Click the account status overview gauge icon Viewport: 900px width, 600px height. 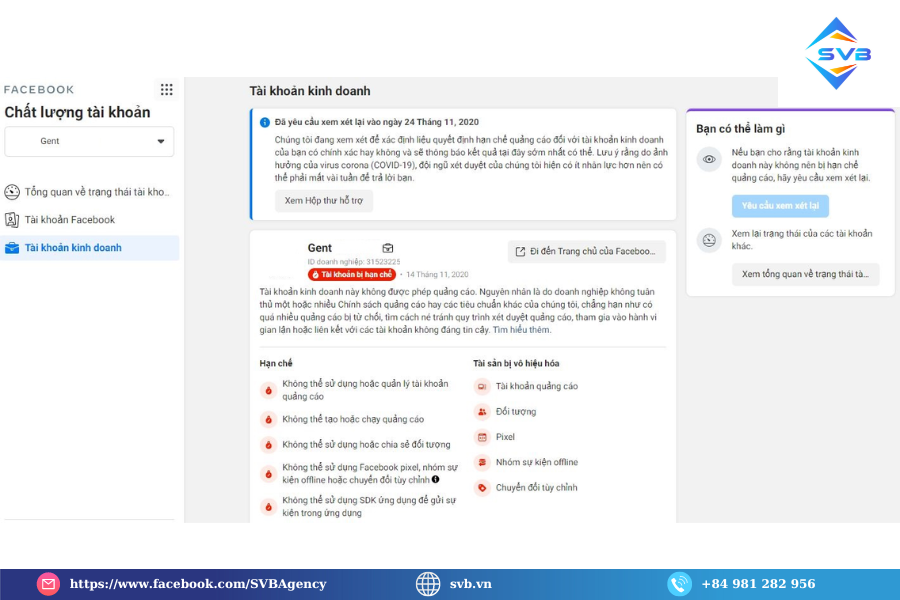coord(12,192)
